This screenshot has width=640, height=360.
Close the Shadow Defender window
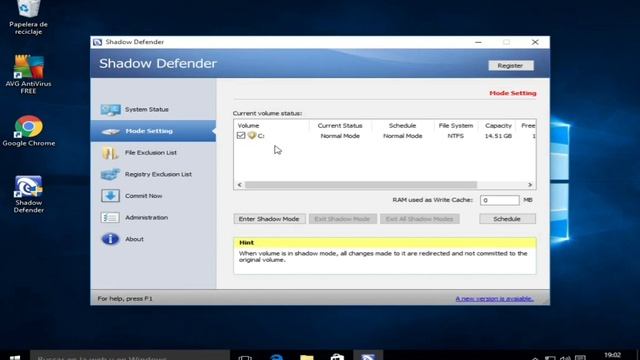(x=535, y=42)
